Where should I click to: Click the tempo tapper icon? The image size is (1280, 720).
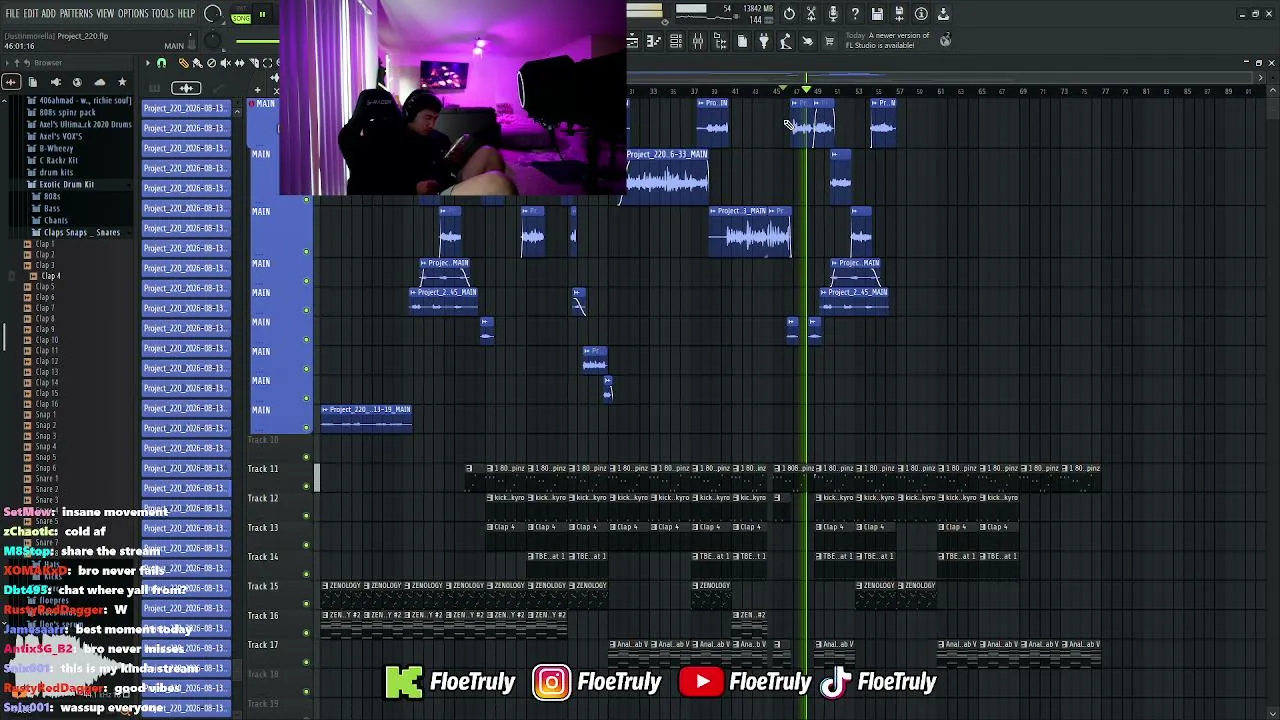[786, 41]
